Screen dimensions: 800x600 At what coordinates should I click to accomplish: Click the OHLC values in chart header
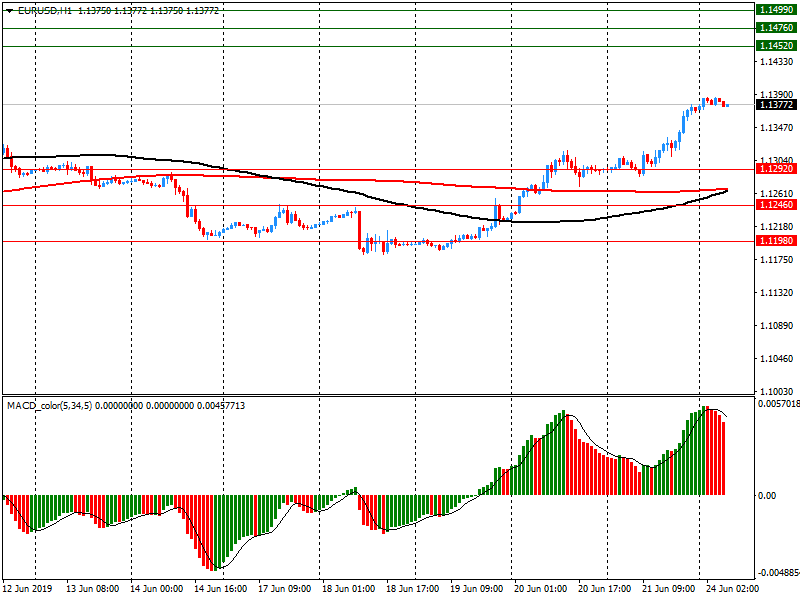tap(148, 10)
